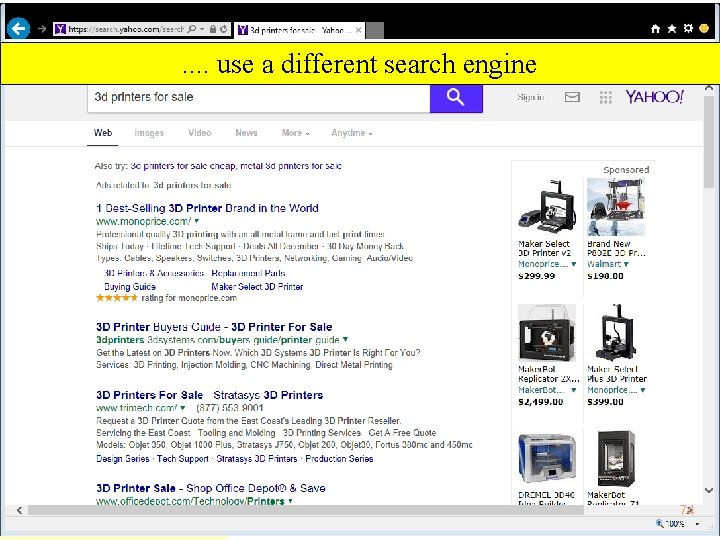Open a new blank tab

[375, 30]
